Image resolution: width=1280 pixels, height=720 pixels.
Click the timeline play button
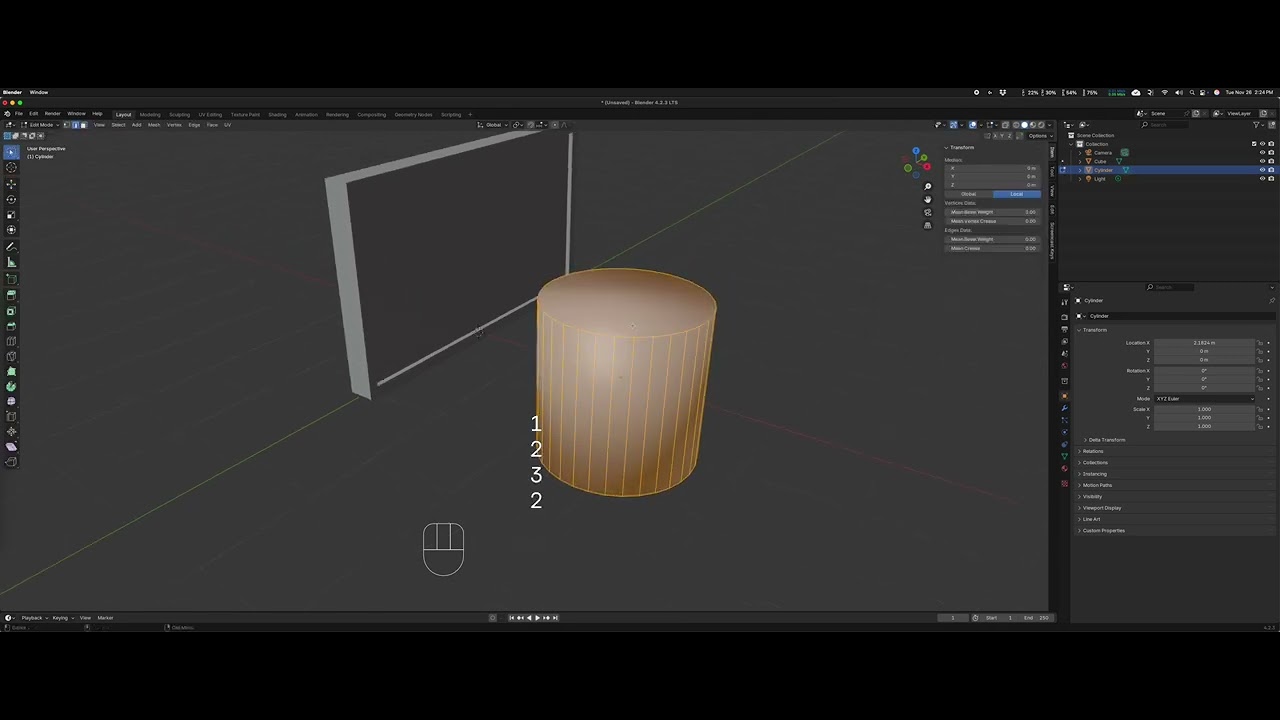(537, 618)
